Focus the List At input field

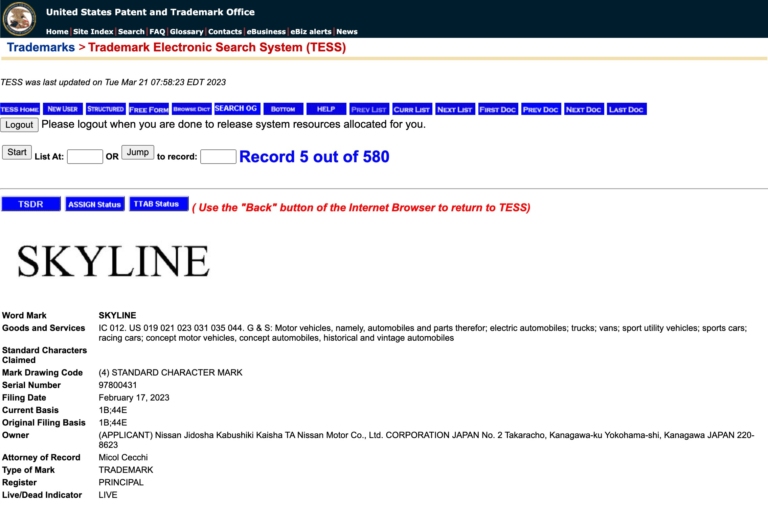click(x=85, y=157)
